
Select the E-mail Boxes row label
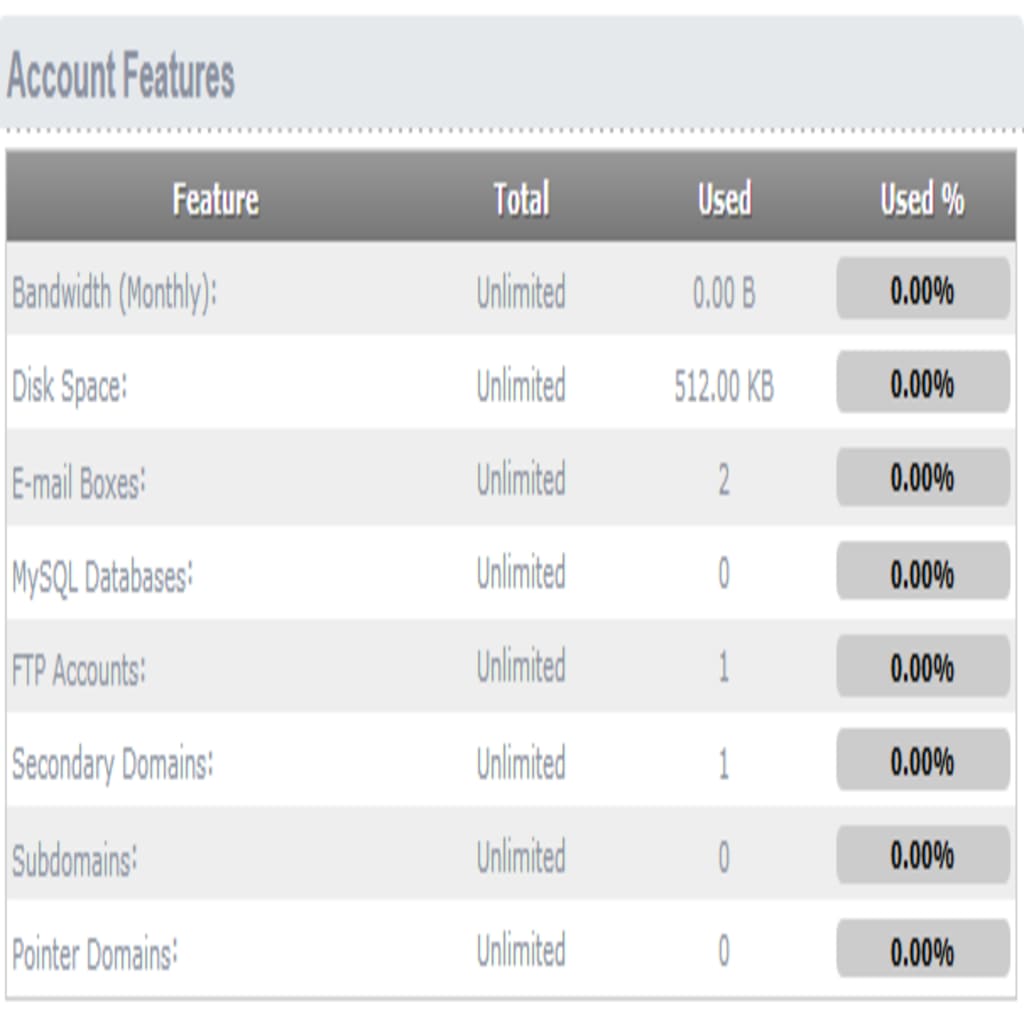(x=79, y=483)
